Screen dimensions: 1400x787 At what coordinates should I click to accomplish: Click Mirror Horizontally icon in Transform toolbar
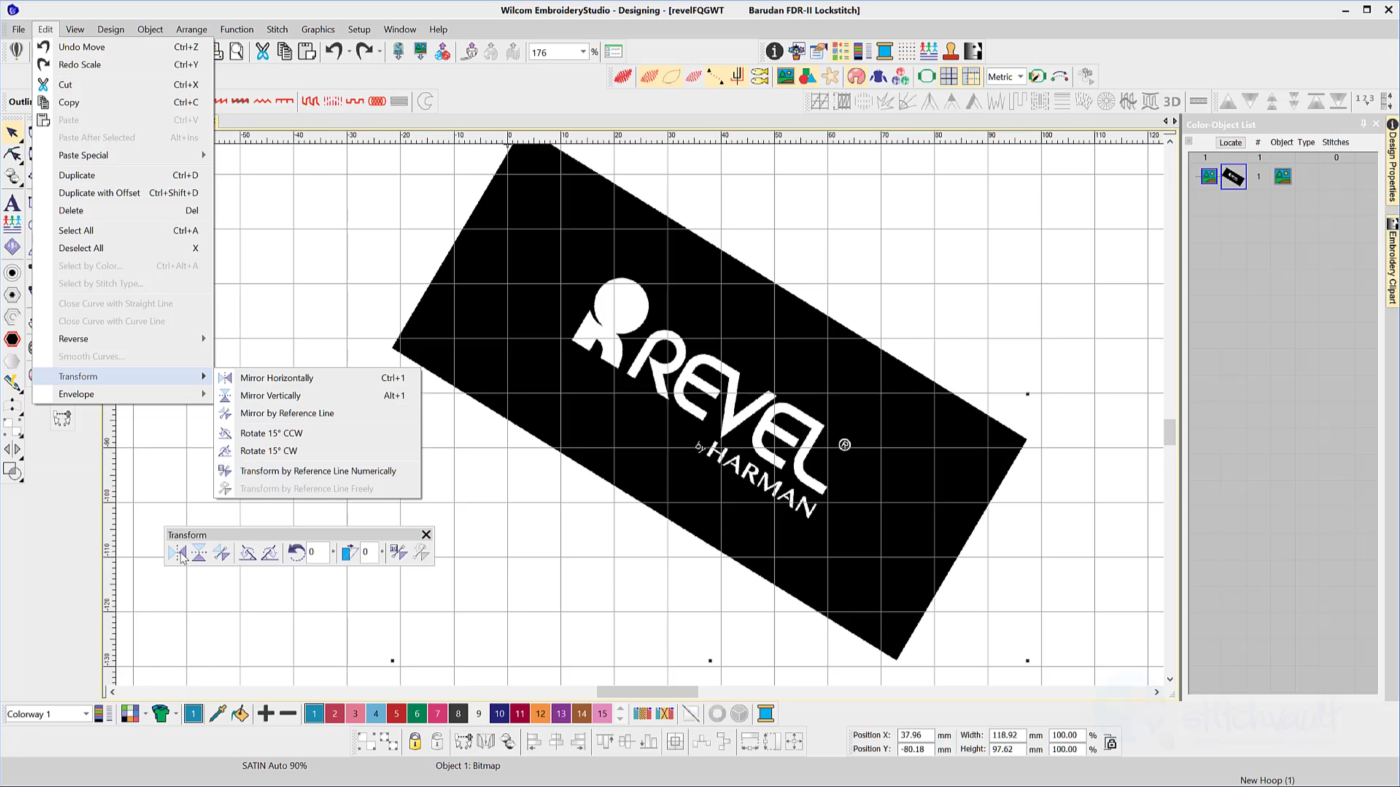pyautogui.click(x=177, y=552)
